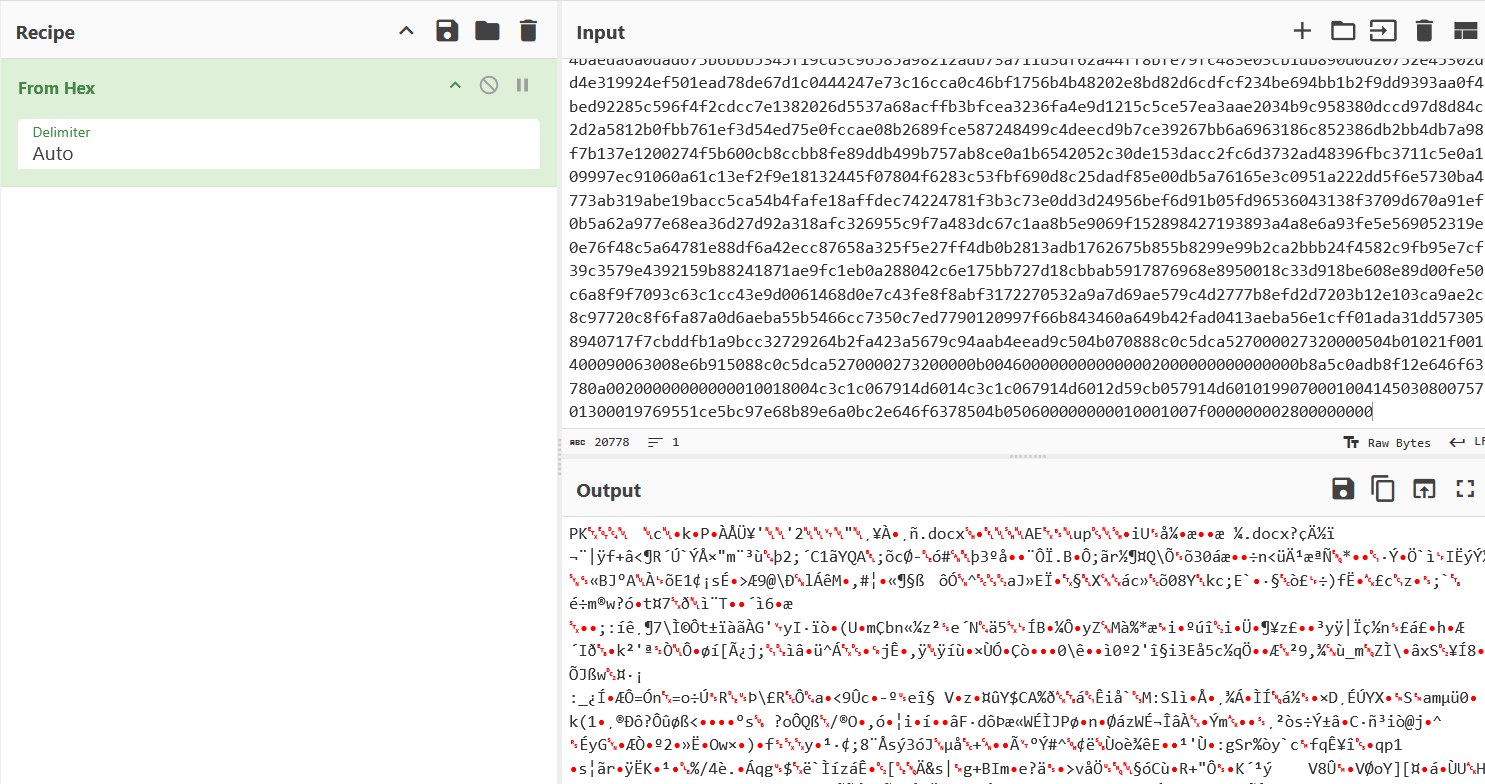Copy raw output to clipboard
Screen dimensions: 1485x784
(1383, 489)
